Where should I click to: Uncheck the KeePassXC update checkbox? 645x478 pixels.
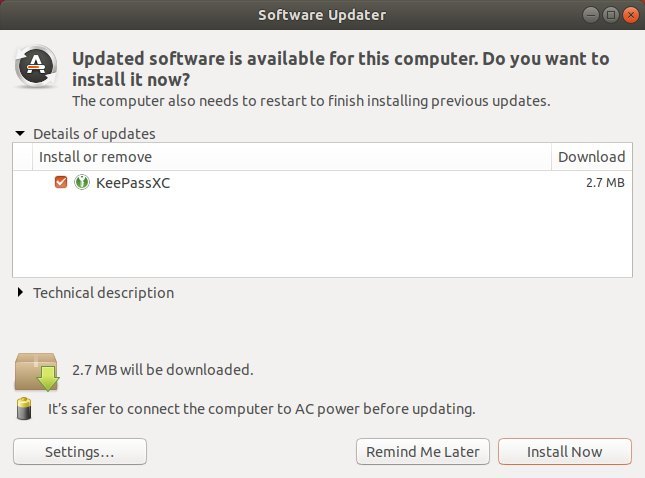pos(61,182)
